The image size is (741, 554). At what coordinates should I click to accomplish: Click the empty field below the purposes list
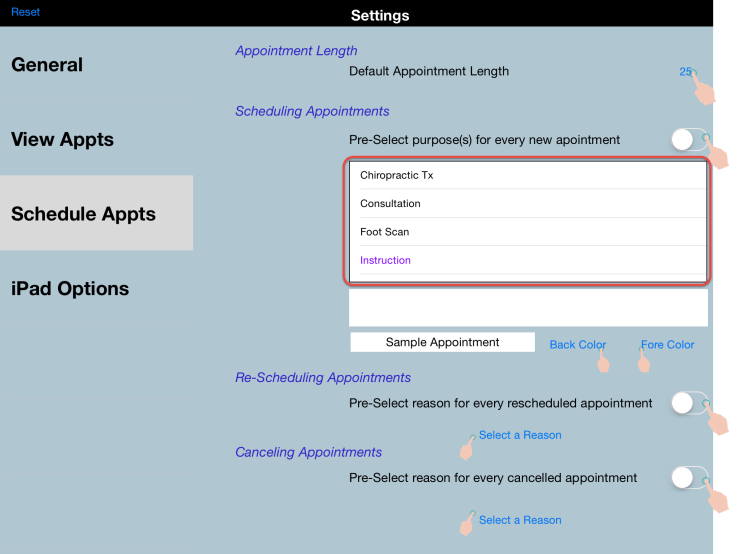527,308
